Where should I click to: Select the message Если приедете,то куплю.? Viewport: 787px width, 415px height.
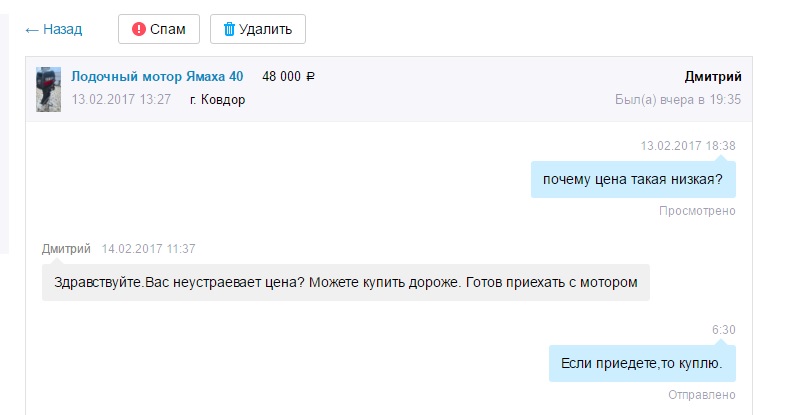[x=641, y=363]
